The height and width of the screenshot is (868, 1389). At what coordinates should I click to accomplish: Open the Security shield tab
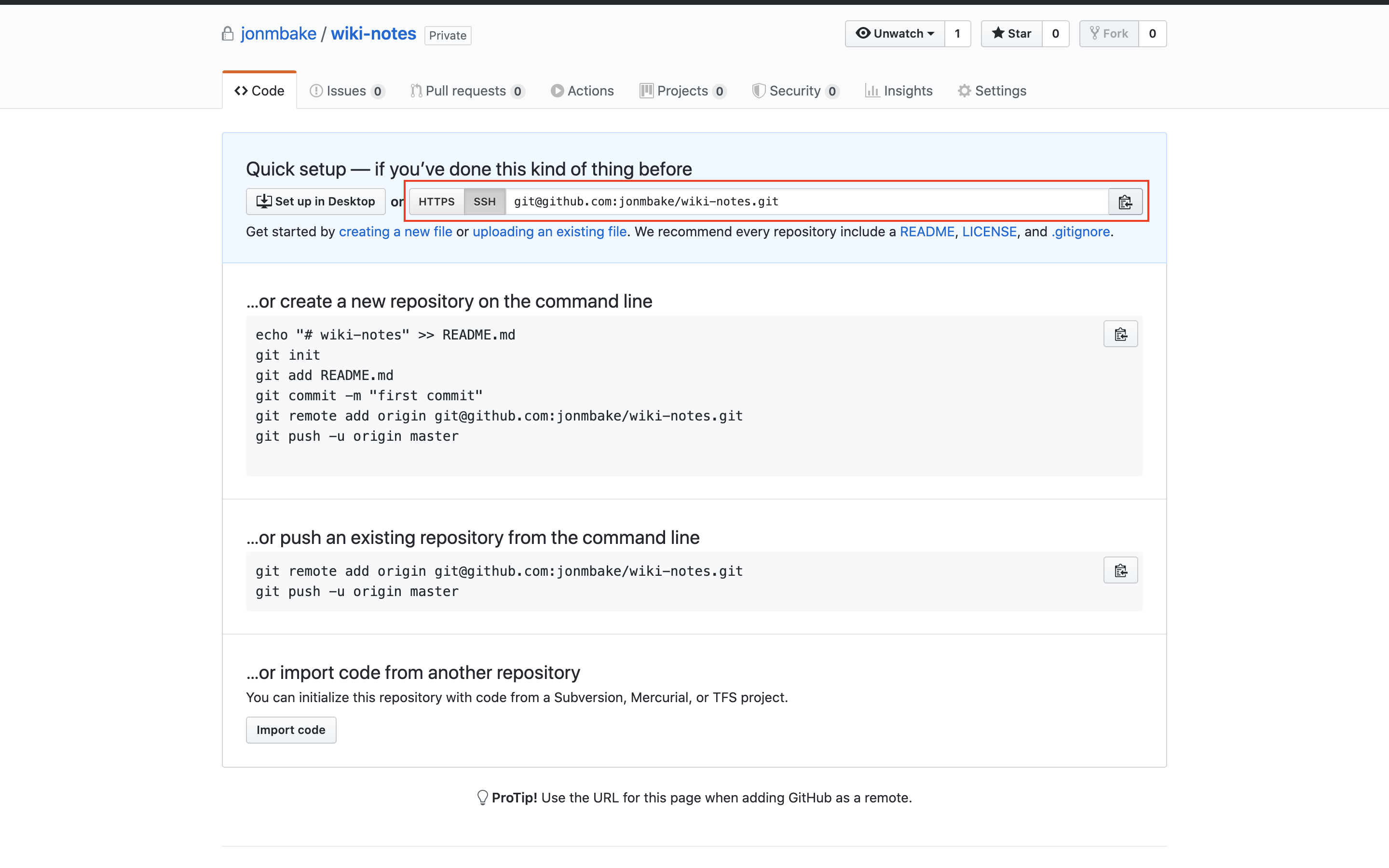tap(795, 91)
